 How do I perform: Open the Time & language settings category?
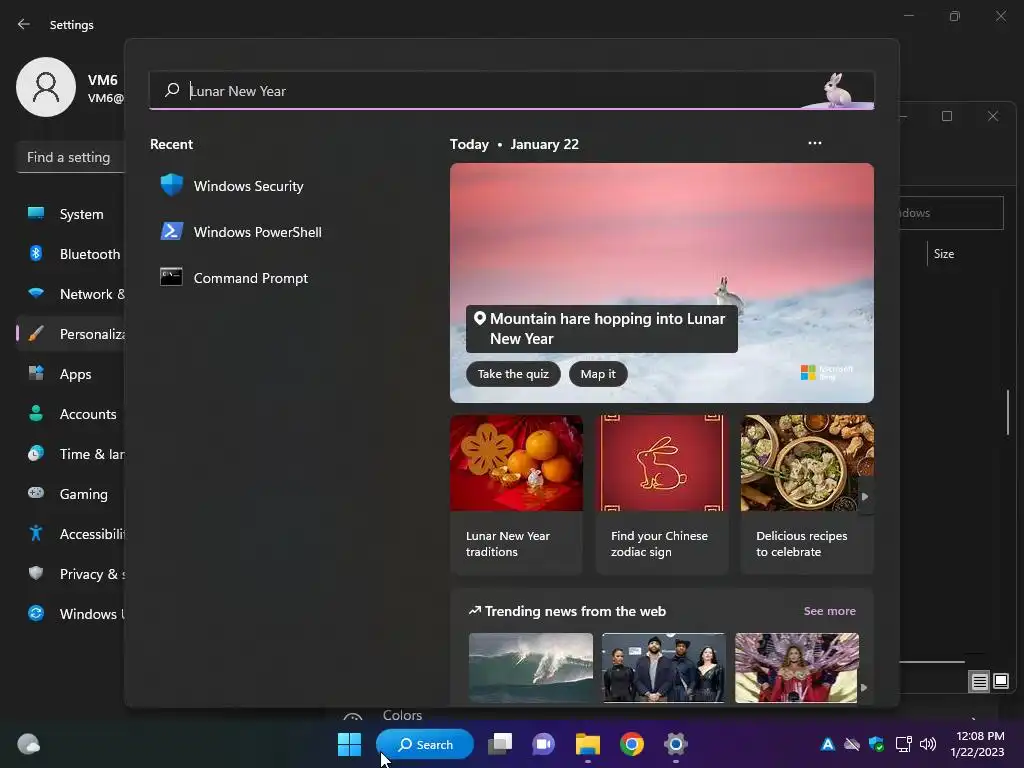71,454
